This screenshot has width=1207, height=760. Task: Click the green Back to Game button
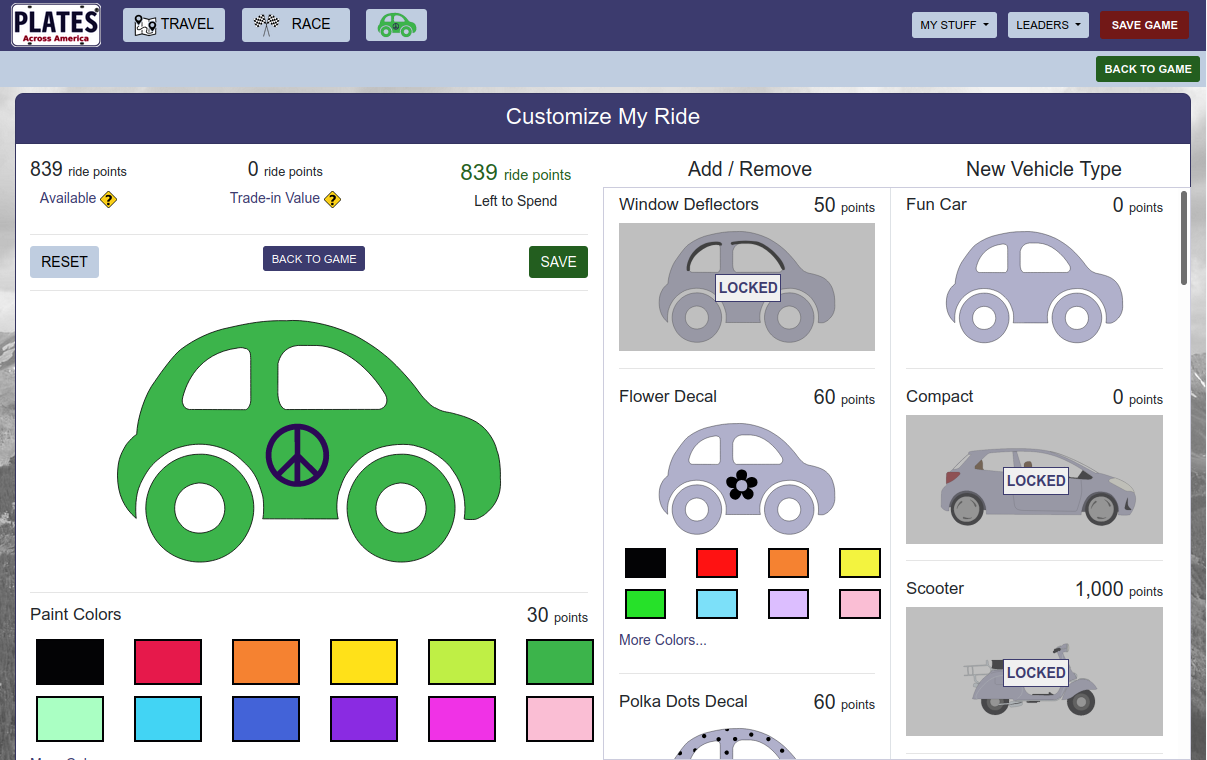click(x=1147, y=69)
